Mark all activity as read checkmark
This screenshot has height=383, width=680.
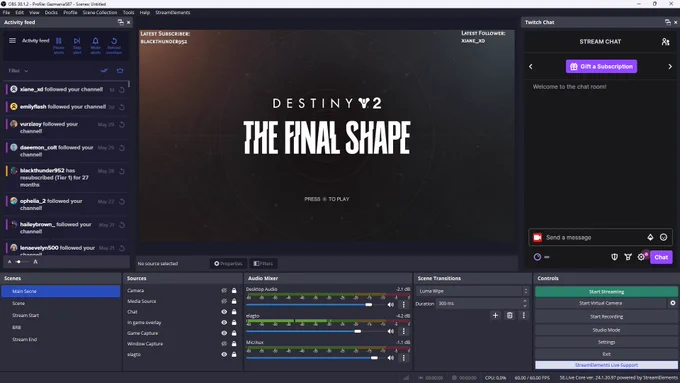coord(104,70)
